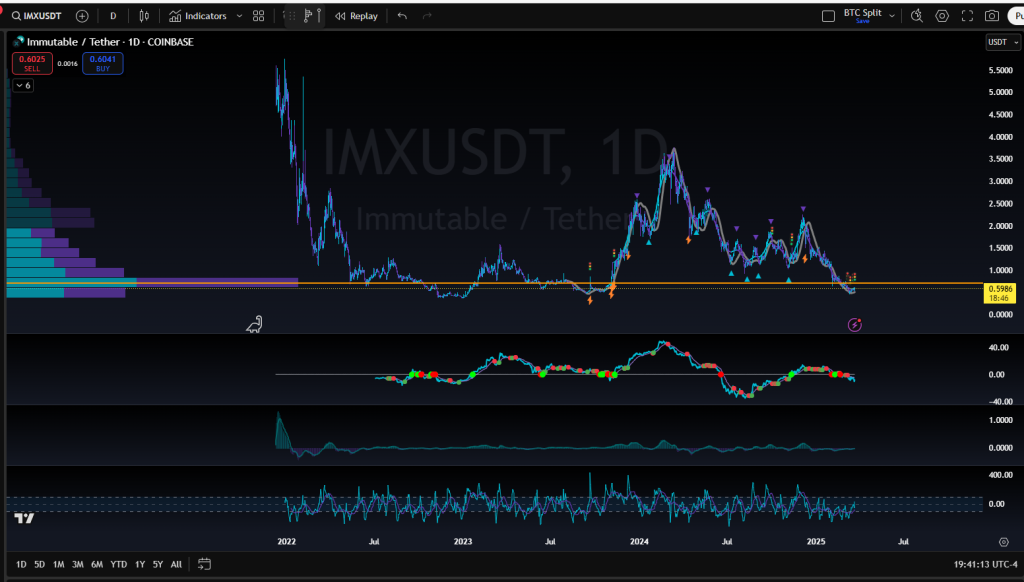Select the 1Y date range
Viewport: 1024px width, 582px height.
[x=140, y=564]
